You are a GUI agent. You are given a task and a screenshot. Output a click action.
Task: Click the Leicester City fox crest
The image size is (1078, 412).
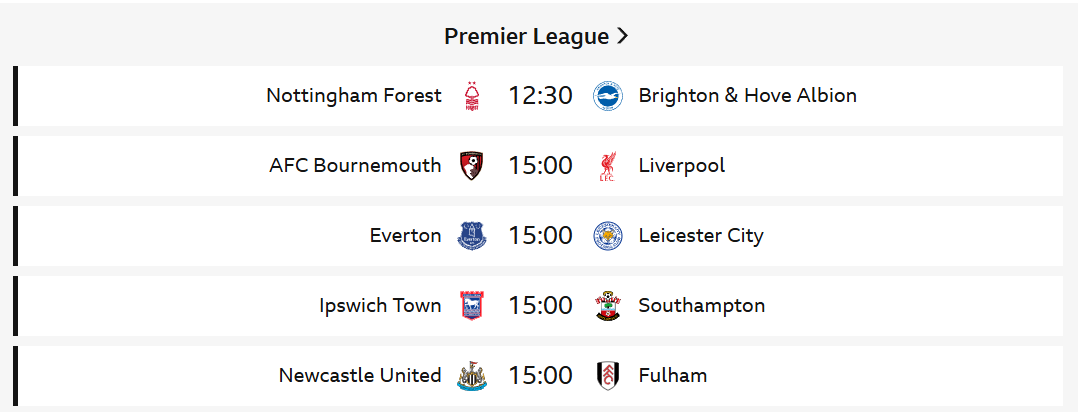coord(608,236)
